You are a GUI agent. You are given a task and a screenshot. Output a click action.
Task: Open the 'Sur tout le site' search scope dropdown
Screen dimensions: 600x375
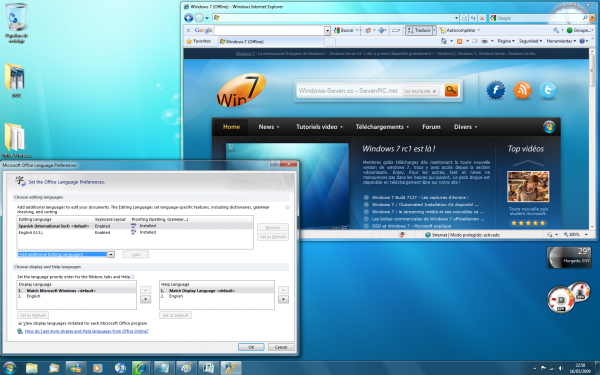pos(420,91)
